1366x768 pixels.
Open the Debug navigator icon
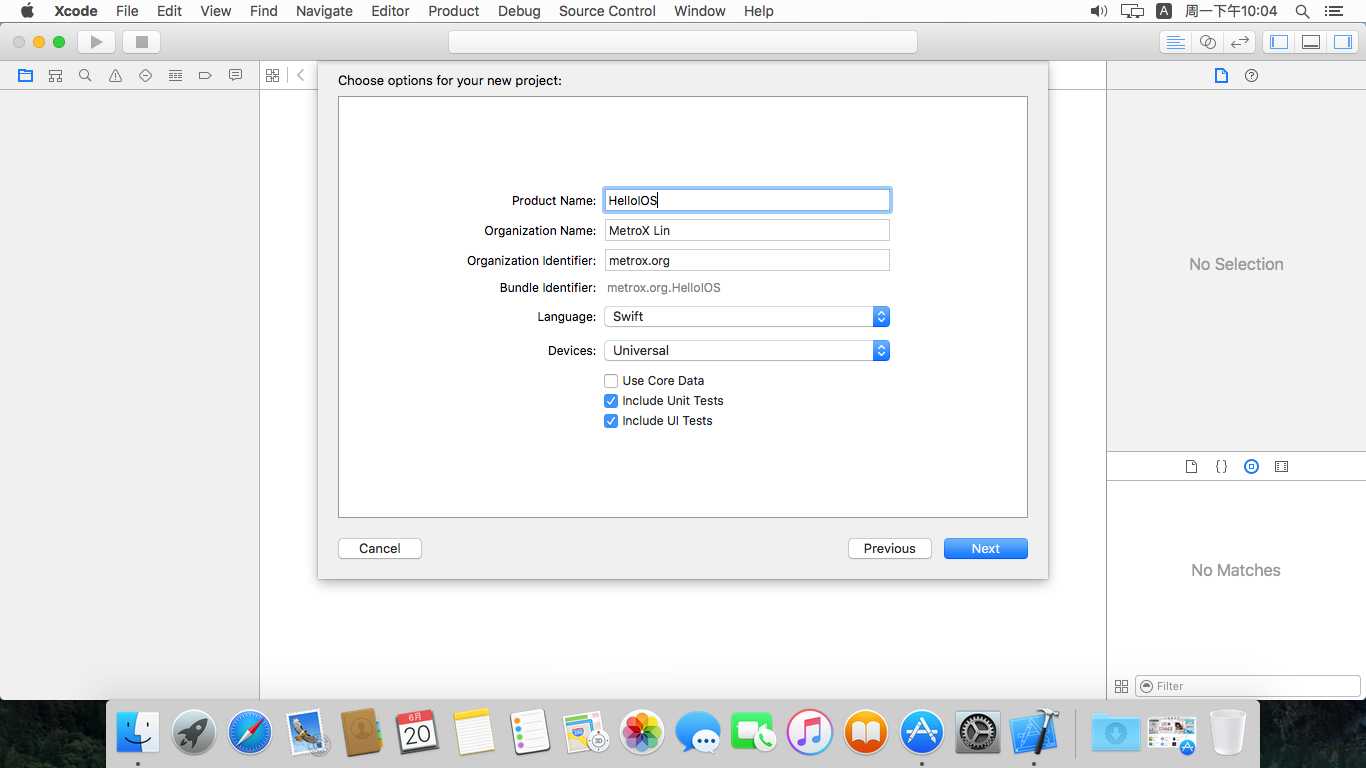pyautogui.click(x=175, y=75)
